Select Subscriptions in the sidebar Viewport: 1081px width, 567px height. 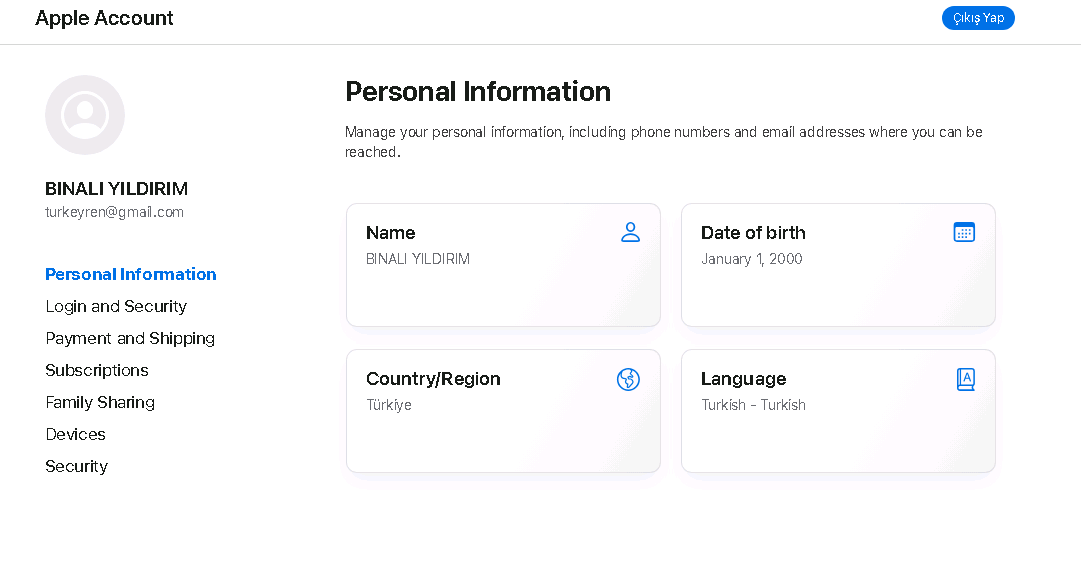[97, 370]
